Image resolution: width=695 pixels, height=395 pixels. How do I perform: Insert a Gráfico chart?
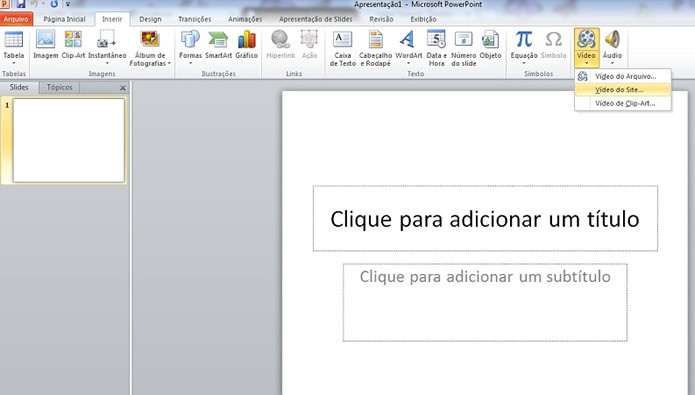246,44
